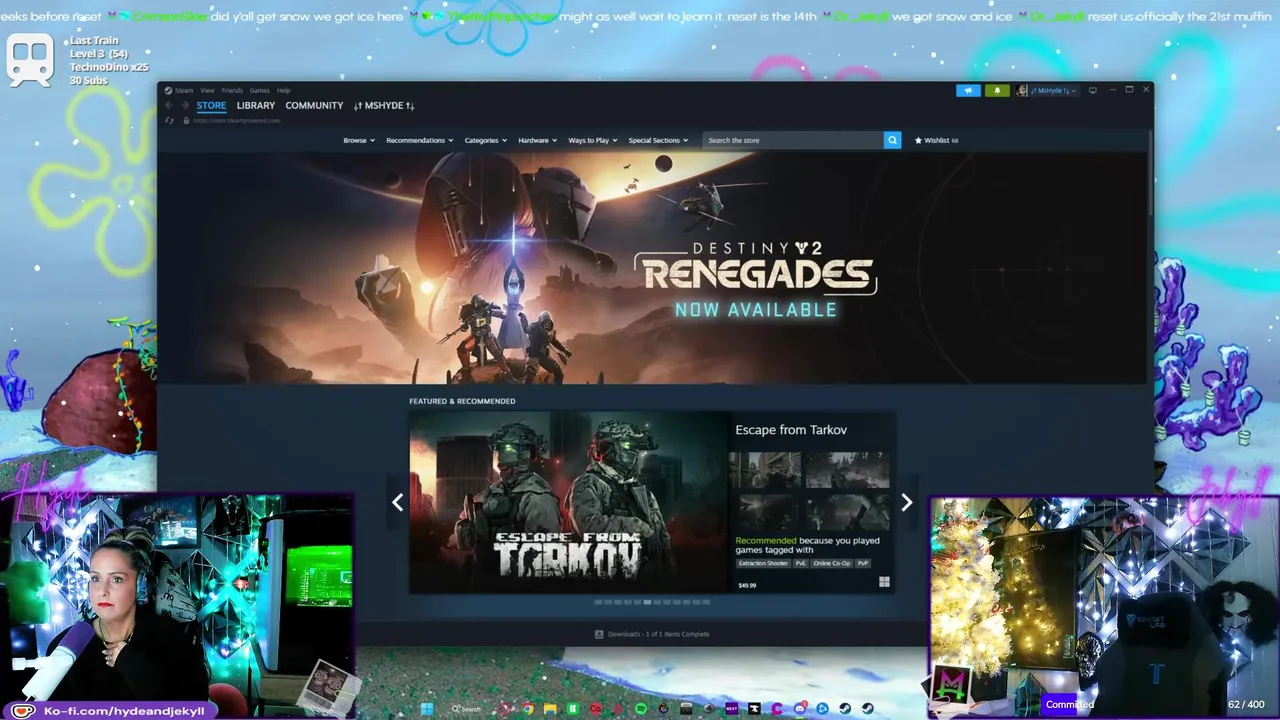The height and width of the screenshot is (720, 1280).
Task: Click the FEATURED & RECOMMENDED heading
Action: [x=462, y=401]
